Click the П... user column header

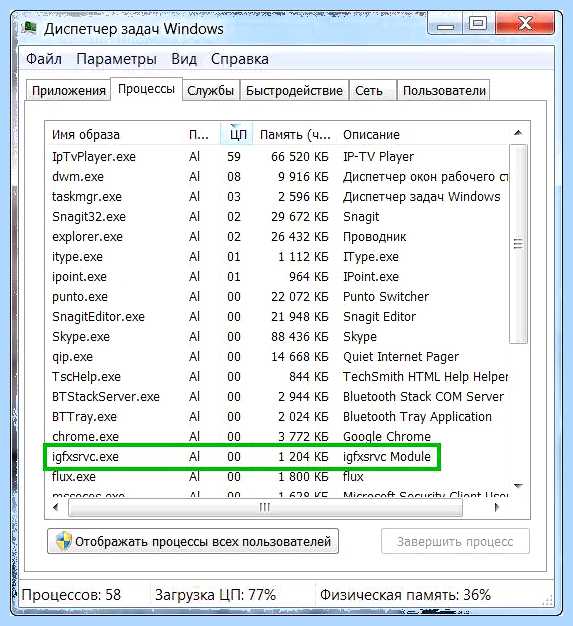(x=201, y=135)
